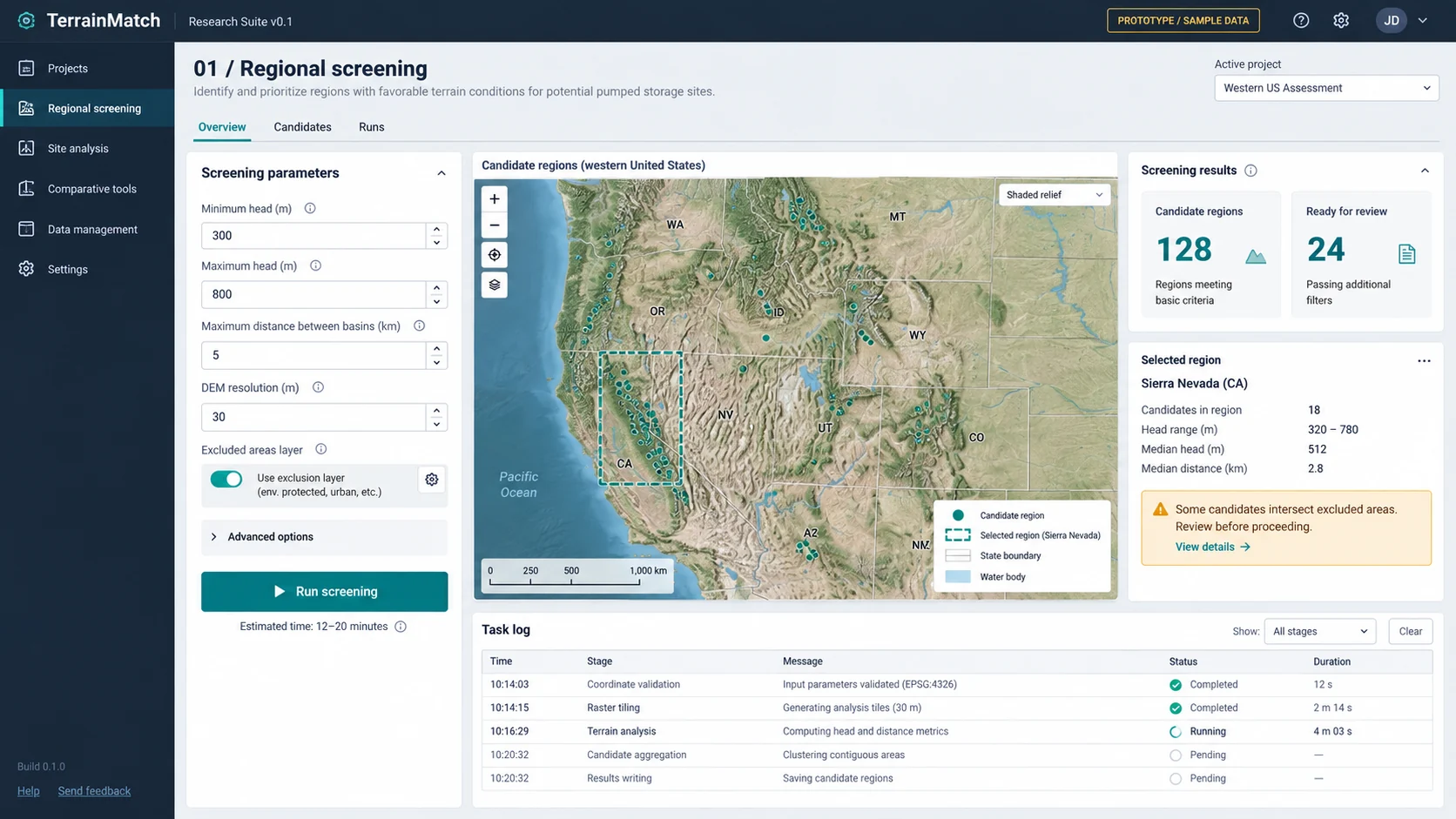Increase the Minimum head value
Image resolution: width=1456 pixels, height=819 pixels.
[436, 229]
